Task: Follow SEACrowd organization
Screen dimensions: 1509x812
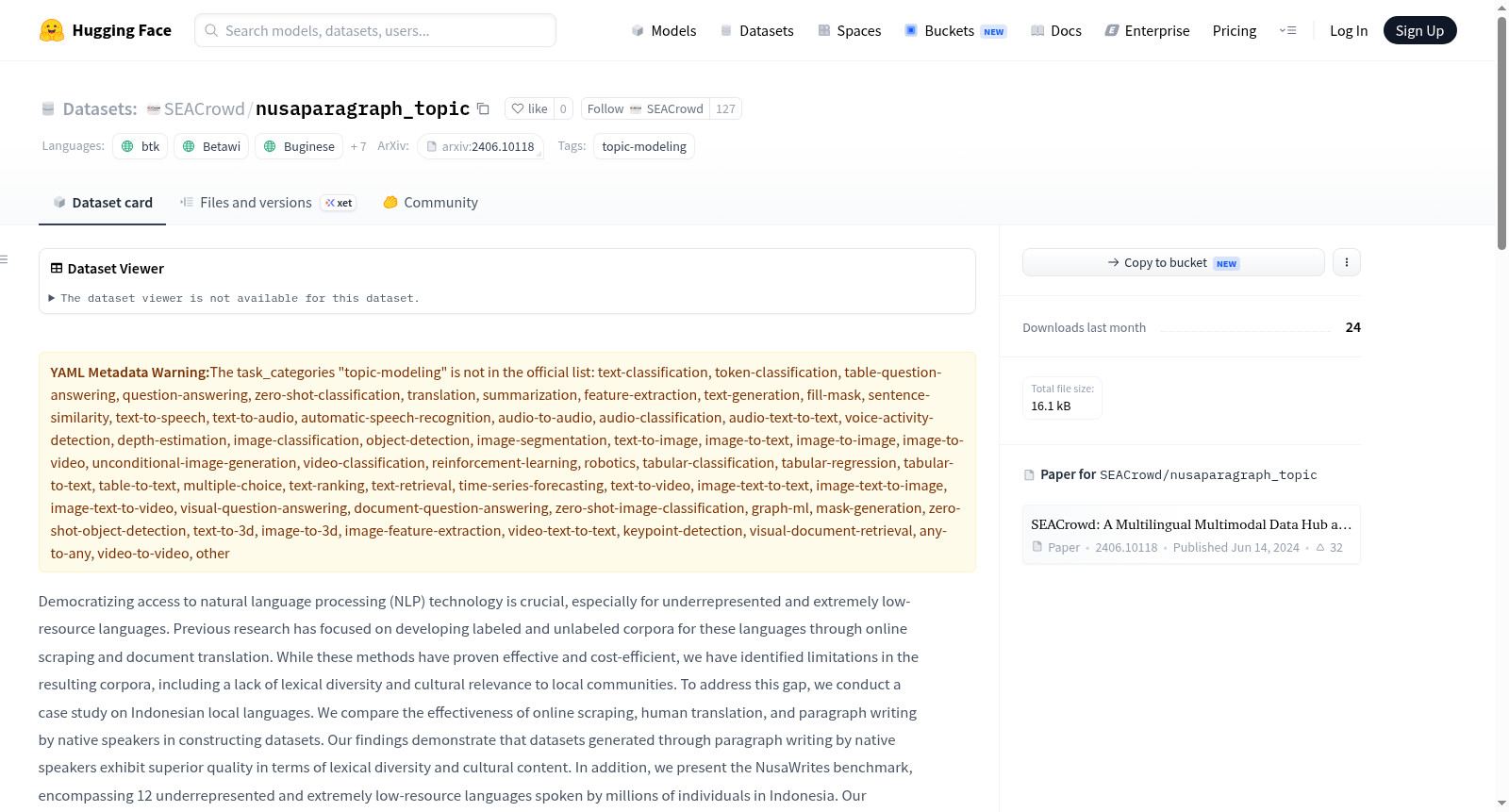Action: tap(645, 108)
